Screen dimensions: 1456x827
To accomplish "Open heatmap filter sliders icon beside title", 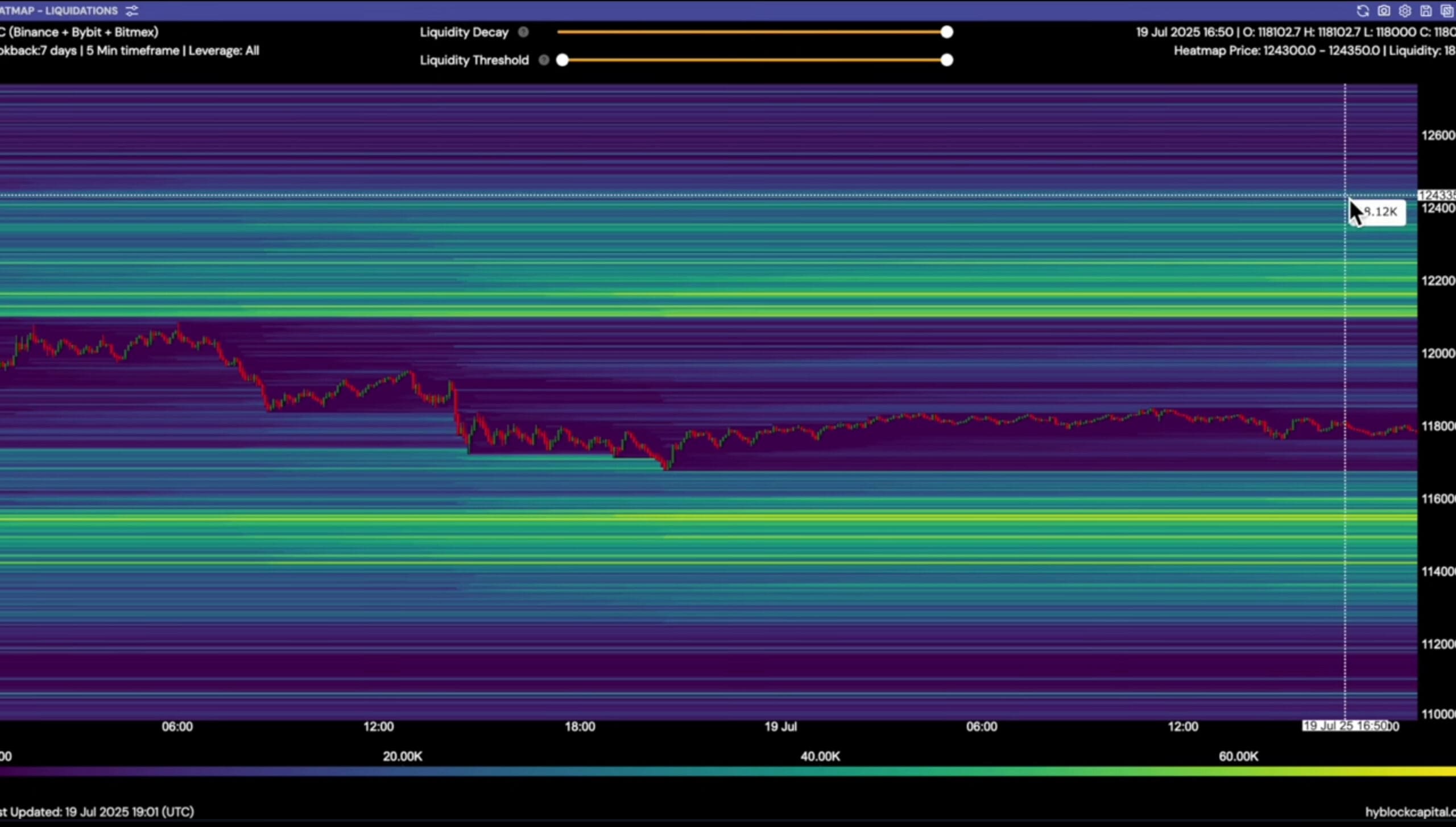I will coord(132,11).
